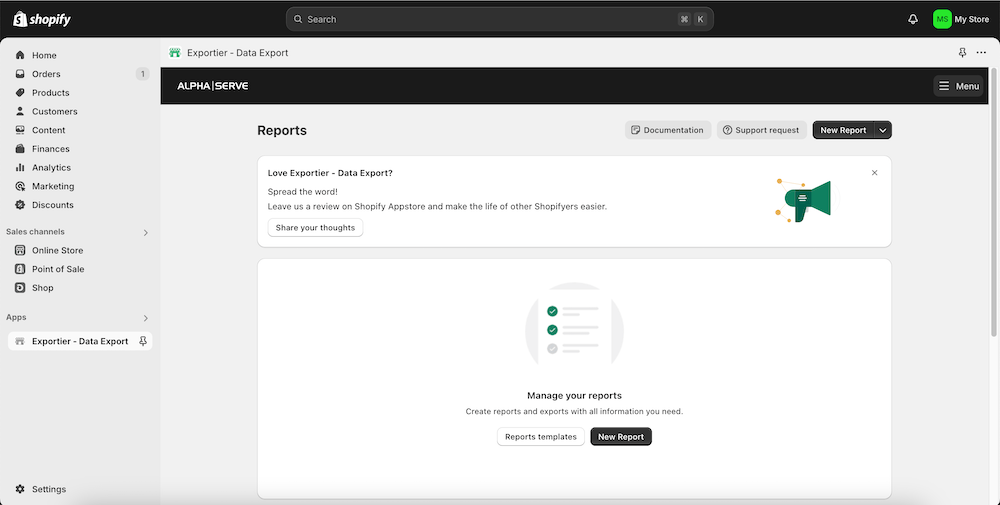
Task: Click the Settings link in sidebar
Action: 49,489
